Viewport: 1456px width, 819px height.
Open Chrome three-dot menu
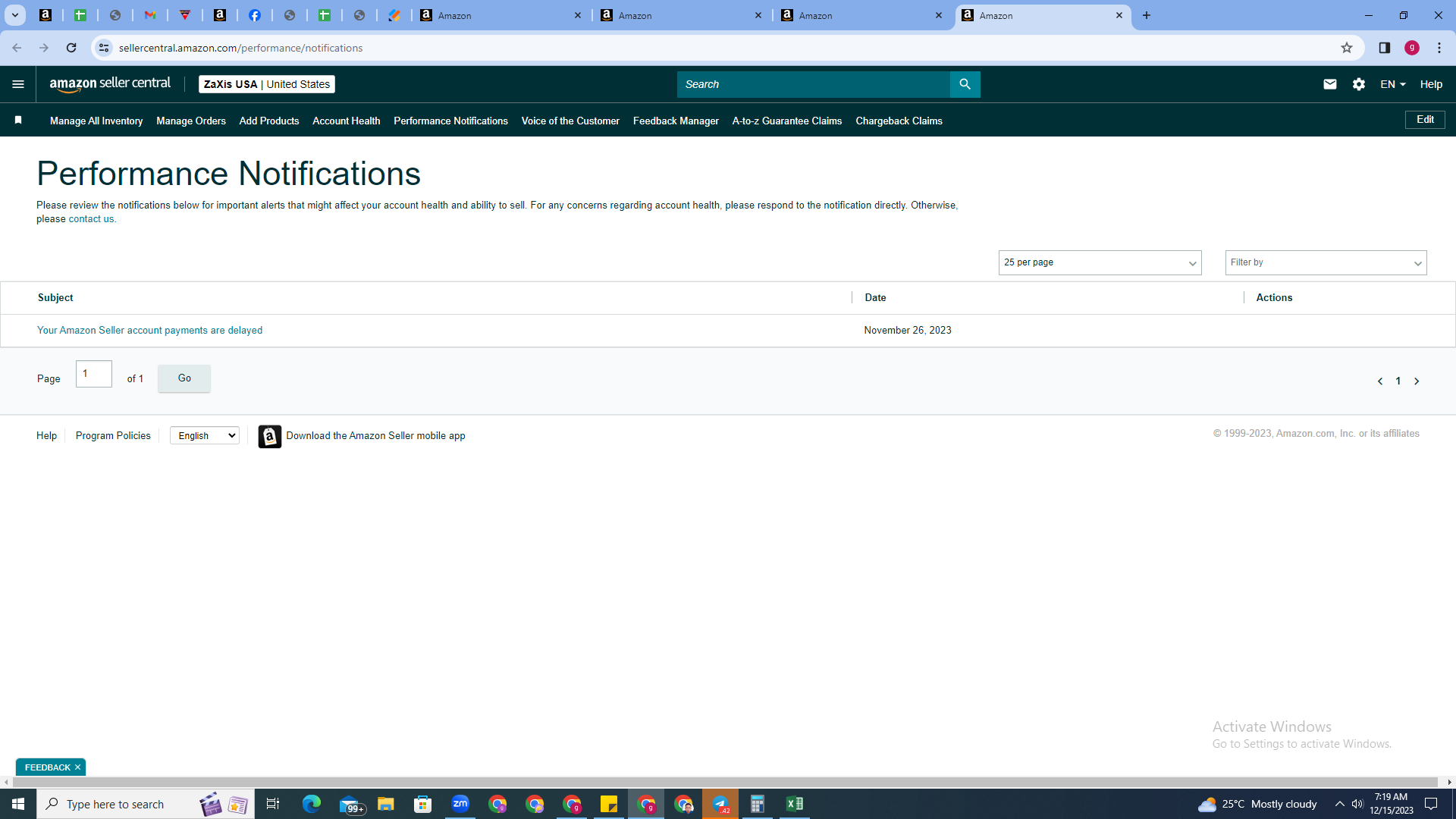click(1439, 48)
